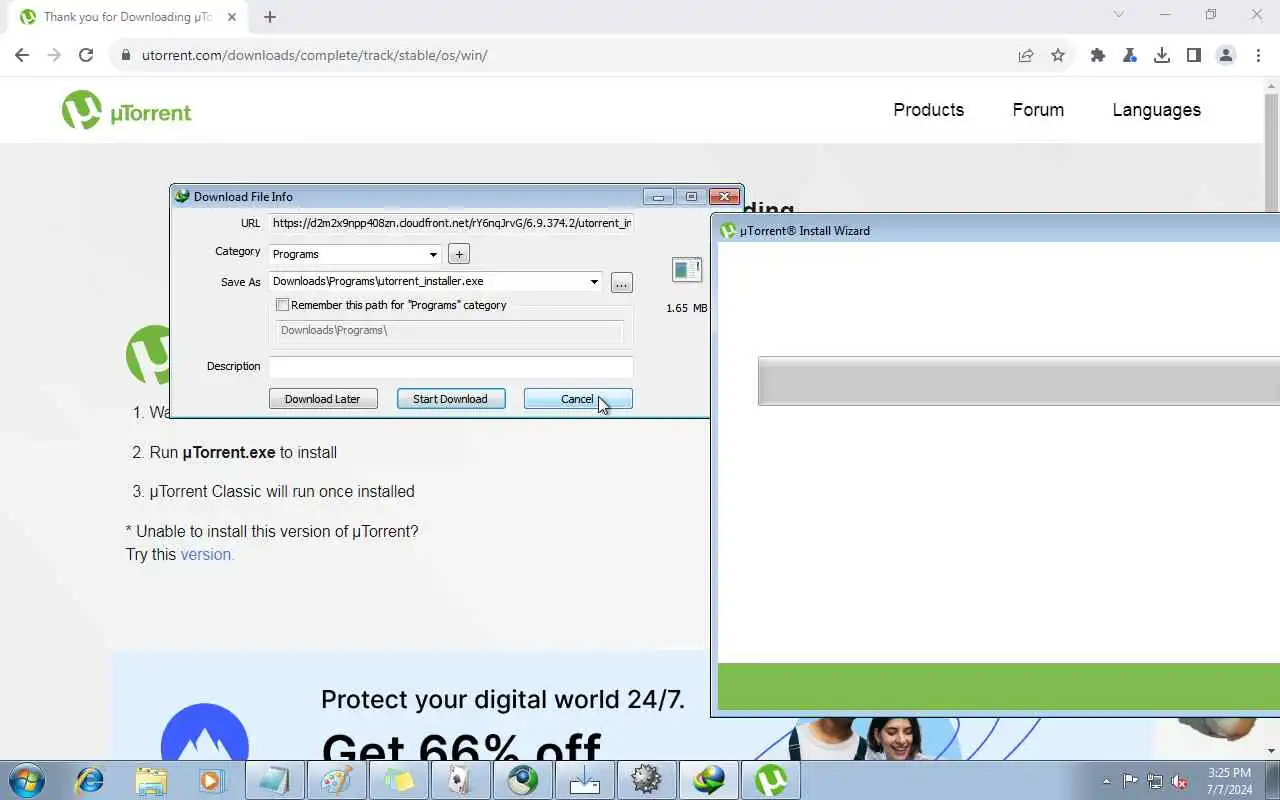Open Chrome's three-dot menu
This screenshot has height=800, width=1280.
click(x=1257, y=55)
